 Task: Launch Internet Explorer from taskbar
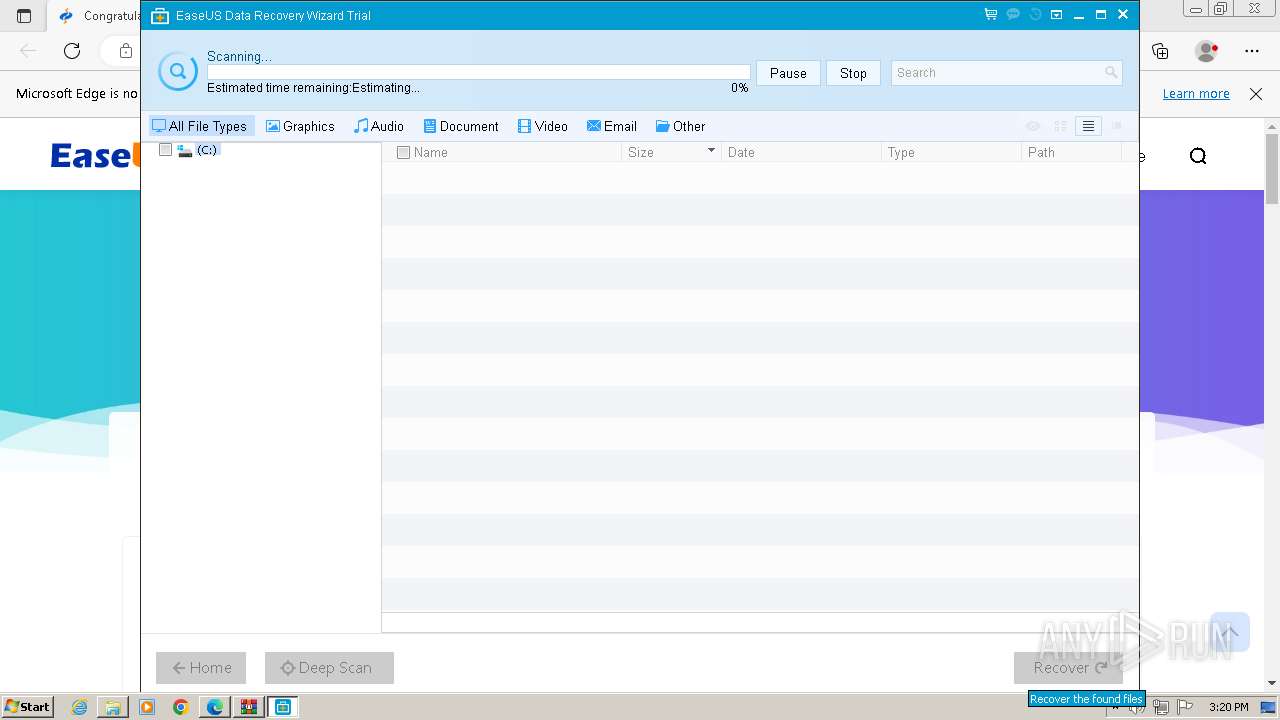[x=79, y=707]
